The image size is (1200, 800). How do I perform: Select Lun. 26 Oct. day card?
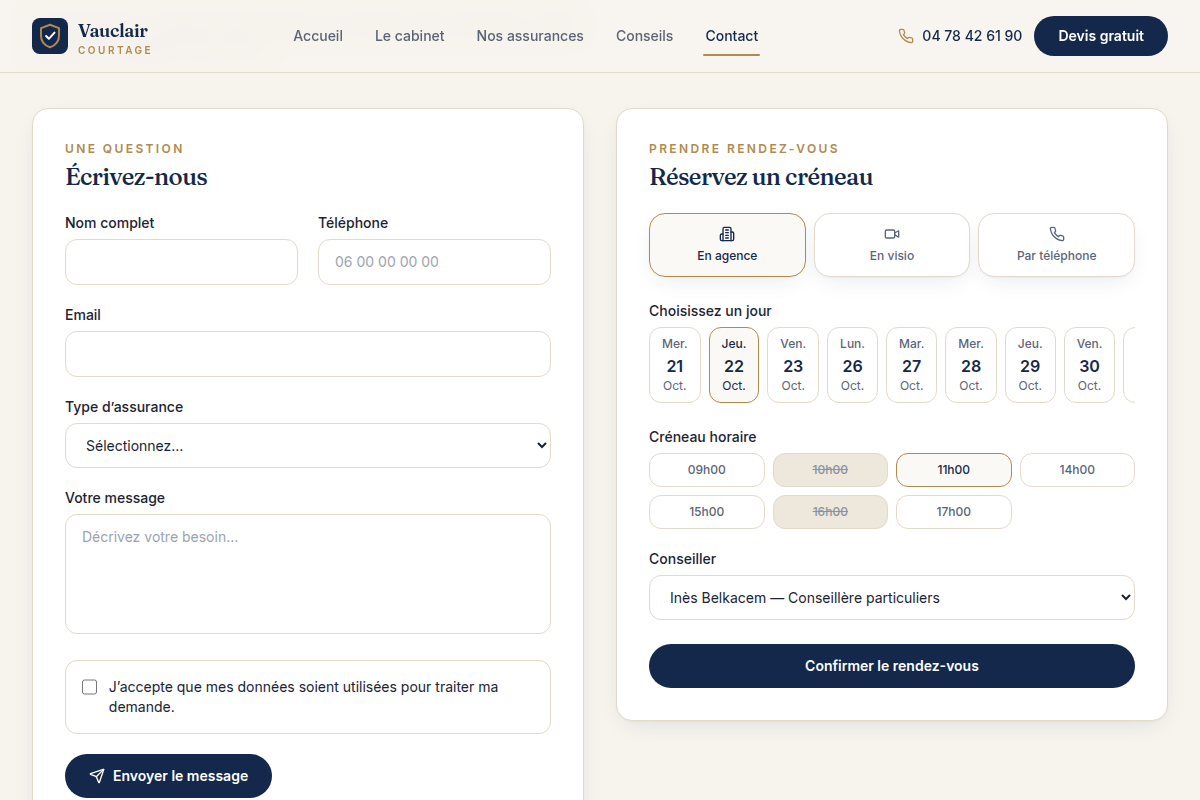pos(852,365)
